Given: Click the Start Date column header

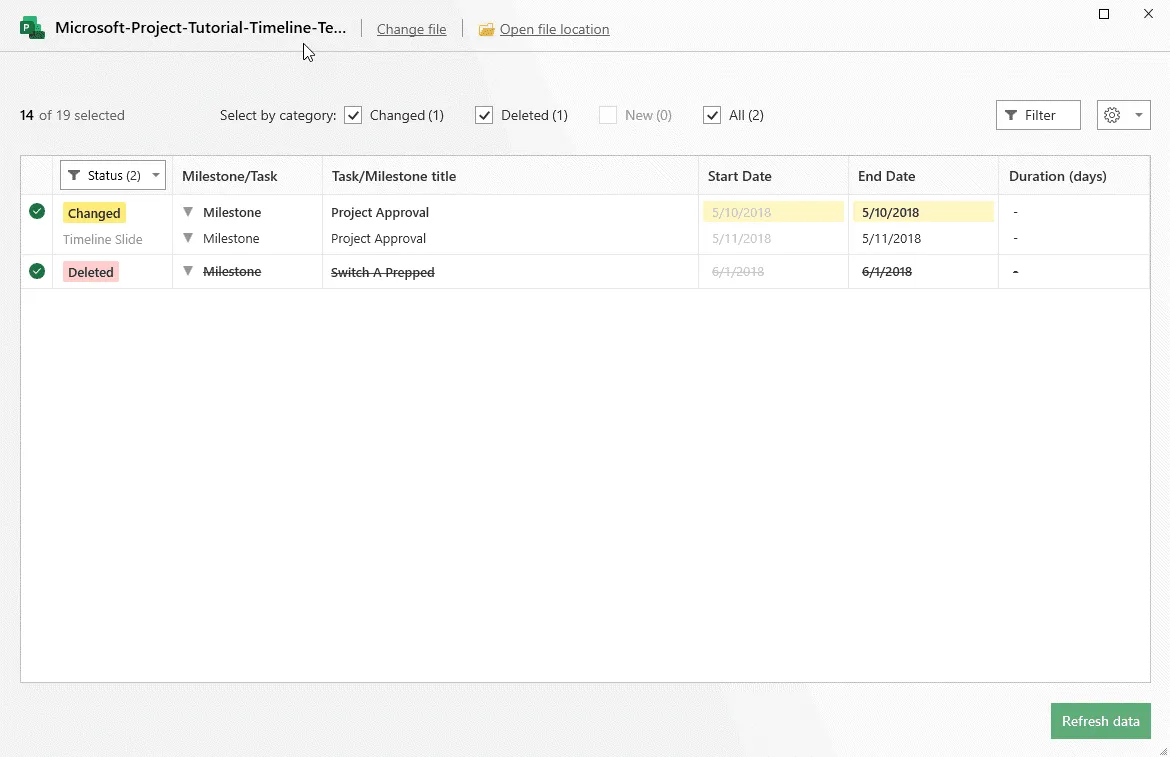Looking at the screenshot, I should pyautogui.click(x=739, y=176).
